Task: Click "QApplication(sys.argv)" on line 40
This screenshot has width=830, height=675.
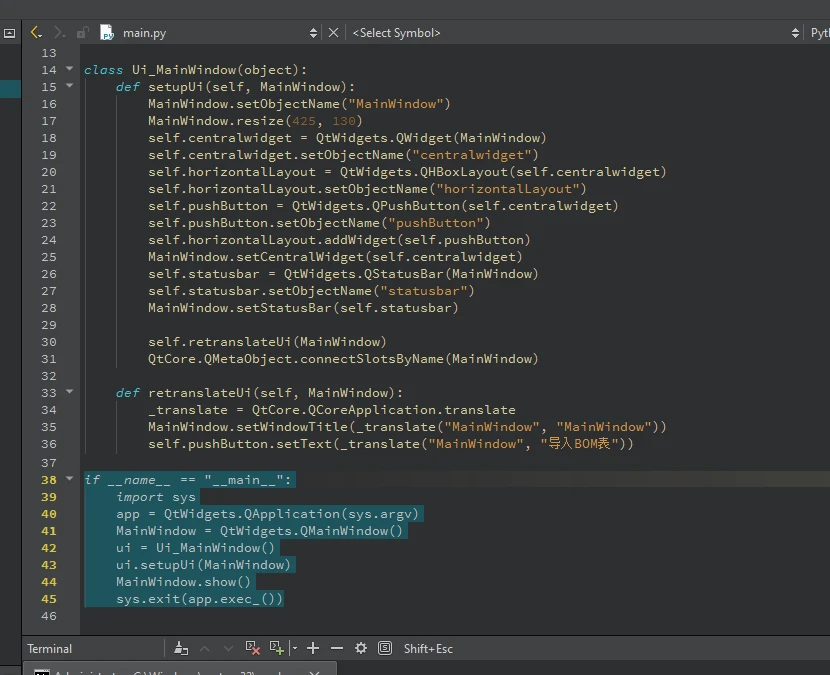Action: click(x=331, y=514)
